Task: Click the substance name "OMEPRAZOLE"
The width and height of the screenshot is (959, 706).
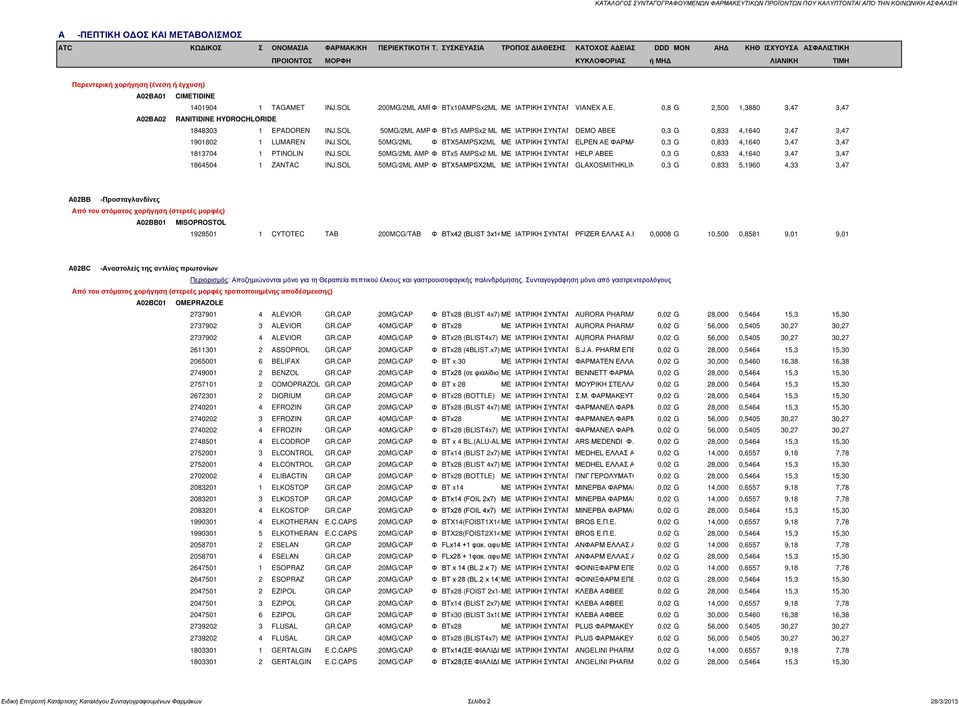Action: pos(199,303)
